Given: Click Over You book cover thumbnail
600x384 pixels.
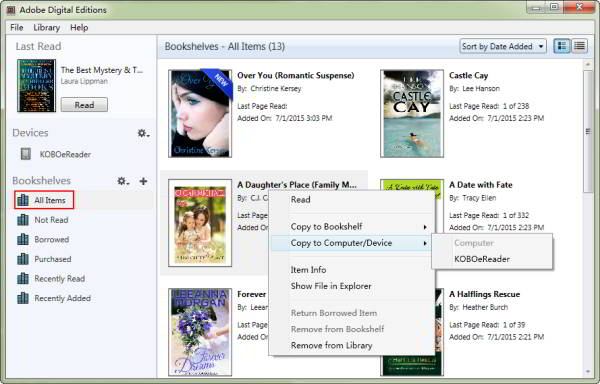Looking at the screenshot, I should 200,113.
